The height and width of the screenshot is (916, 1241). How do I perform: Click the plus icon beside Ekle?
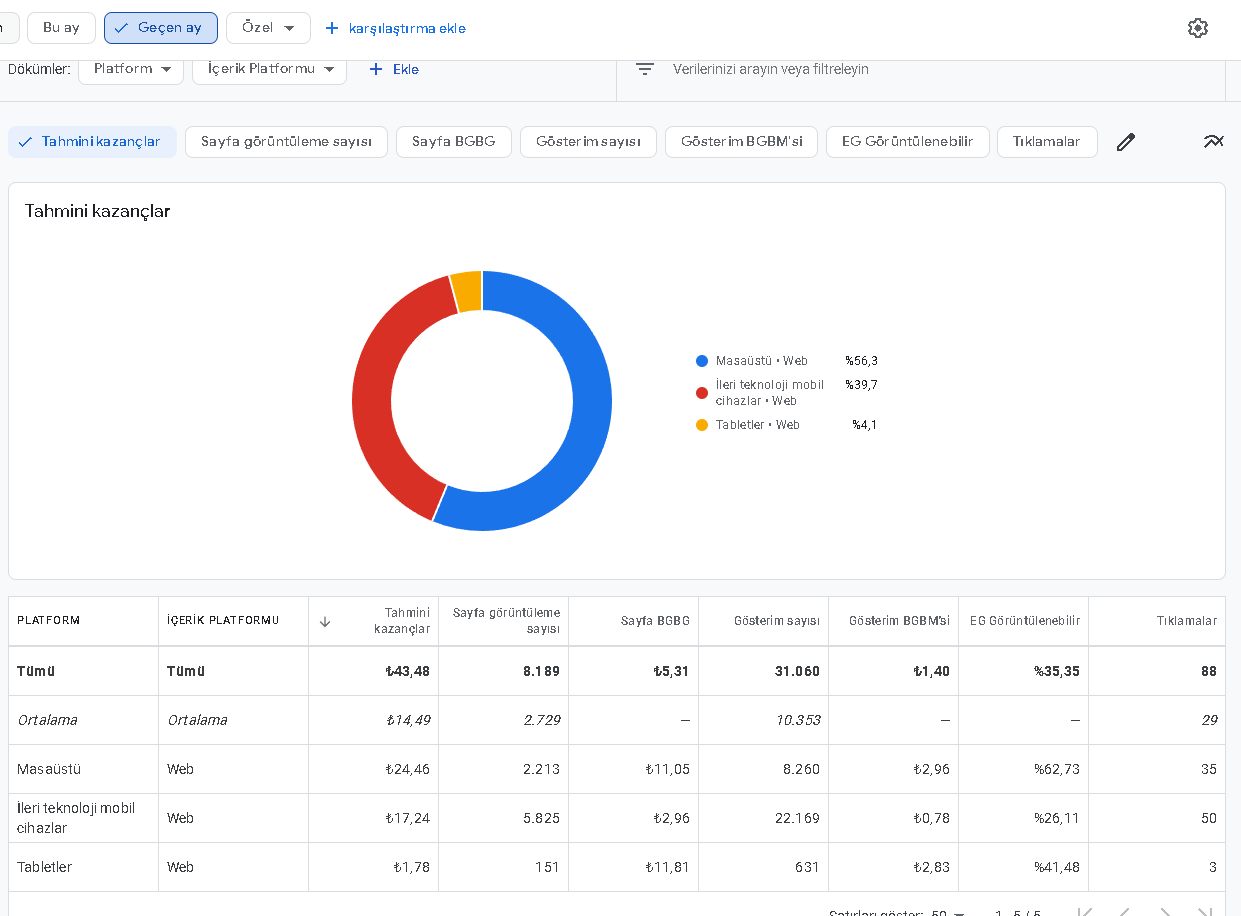376,69
